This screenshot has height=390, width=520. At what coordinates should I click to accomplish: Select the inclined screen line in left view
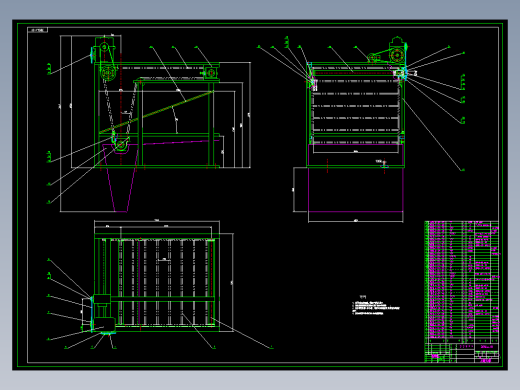click(x=157, y=112)
